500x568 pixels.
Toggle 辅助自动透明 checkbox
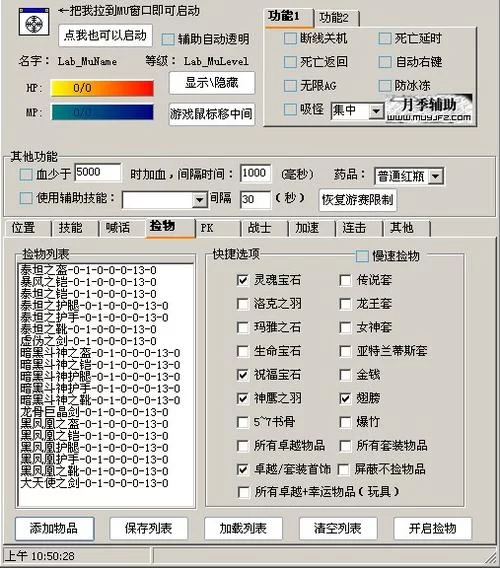pos(167,39)
